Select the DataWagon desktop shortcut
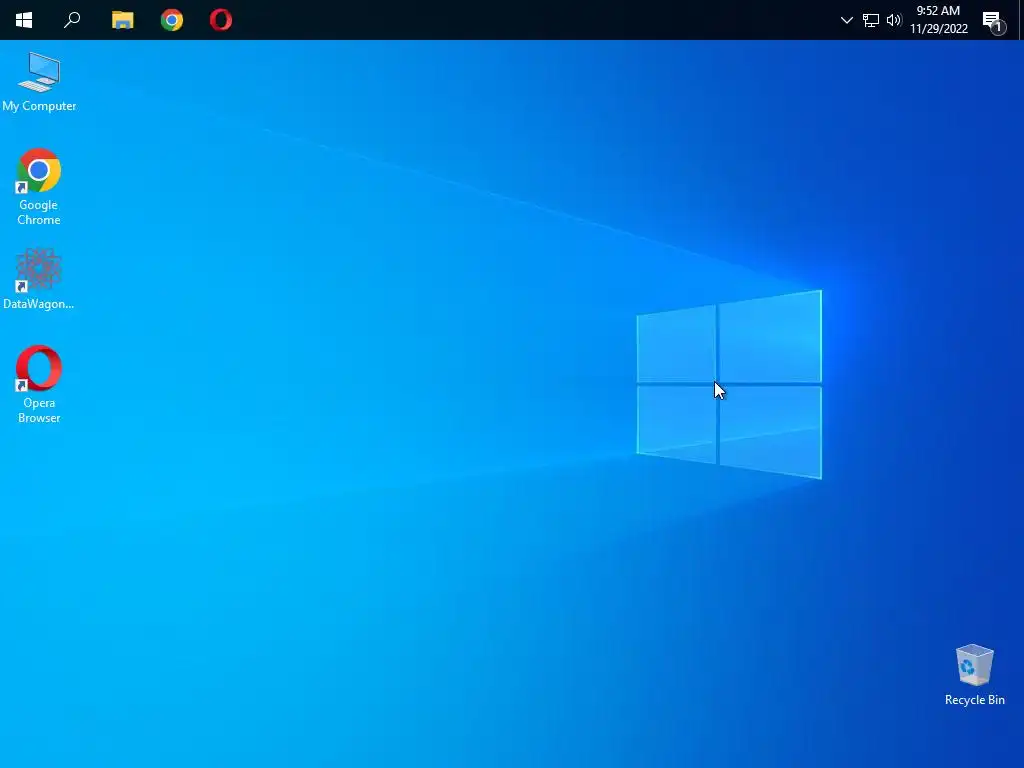 [39, 279]
